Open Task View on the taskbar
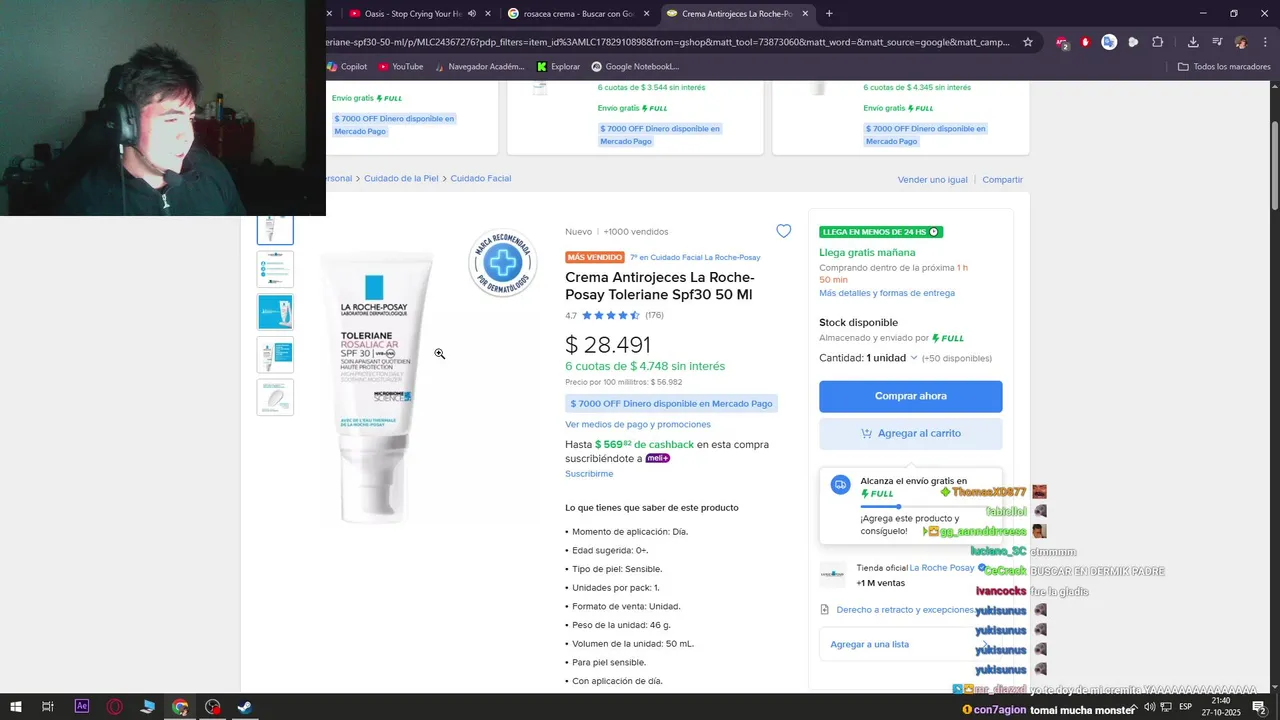This screenshot has height=720, width=1280. point(47,707)
